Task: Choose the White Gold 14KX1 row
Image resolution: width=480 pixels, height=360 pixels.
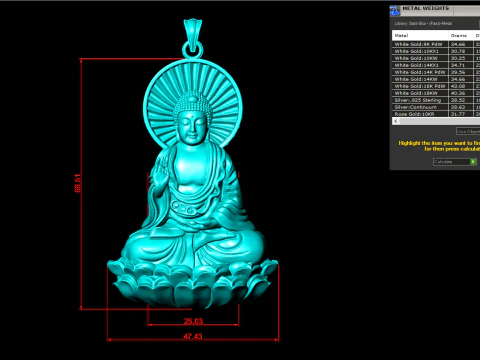Action: [x=436, y=65]
